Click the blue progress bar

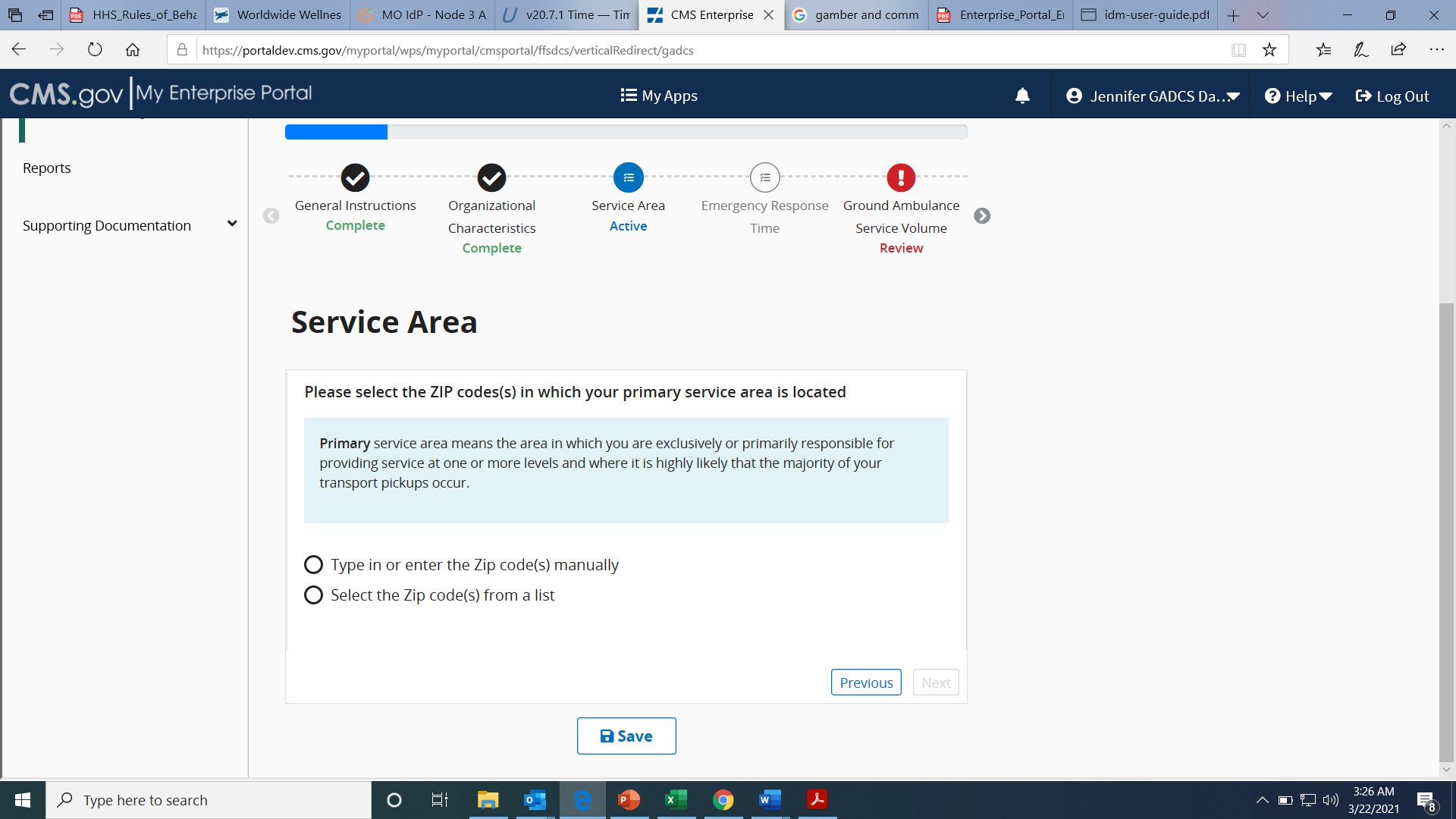coord(336,132)
